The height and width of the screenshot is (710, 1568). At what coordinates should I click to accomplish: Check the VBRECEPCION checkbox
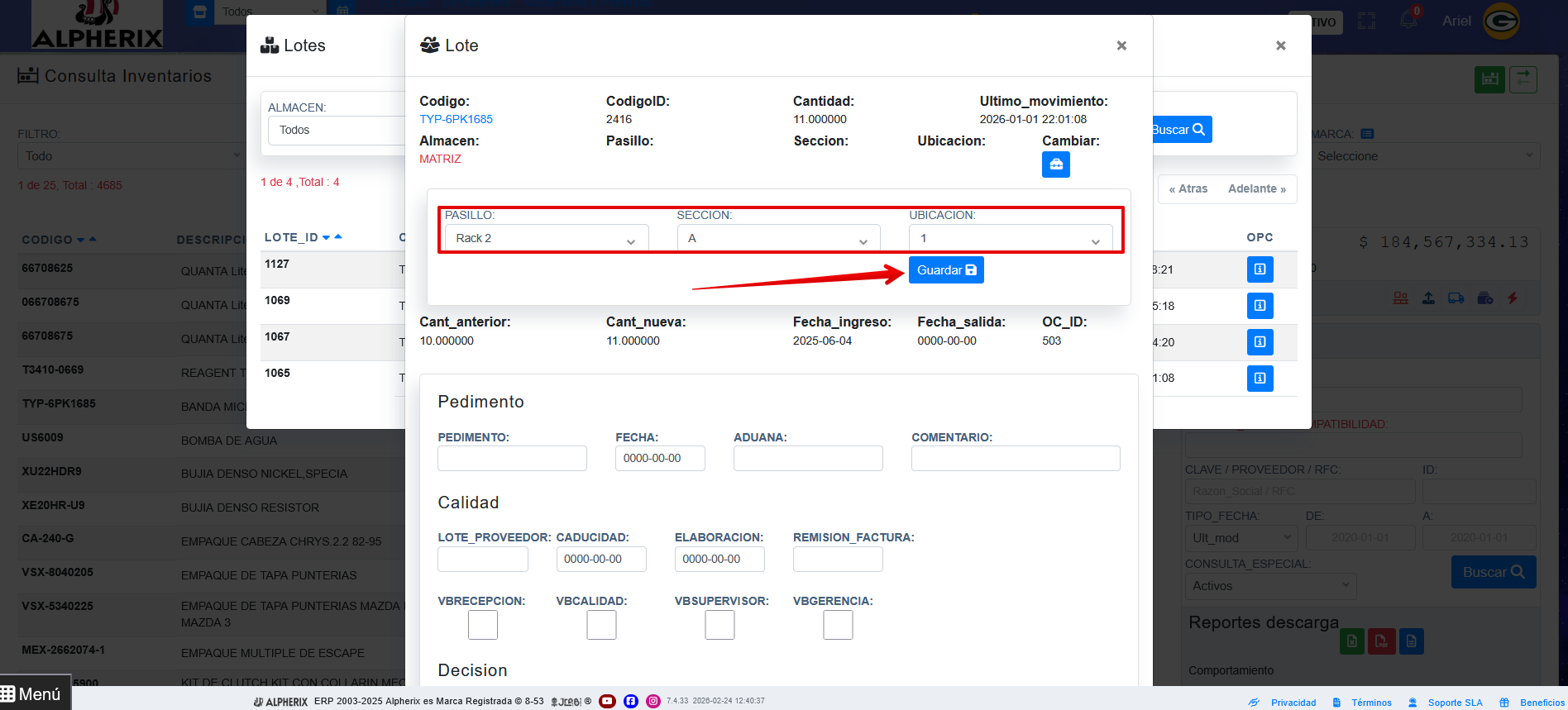482,625
